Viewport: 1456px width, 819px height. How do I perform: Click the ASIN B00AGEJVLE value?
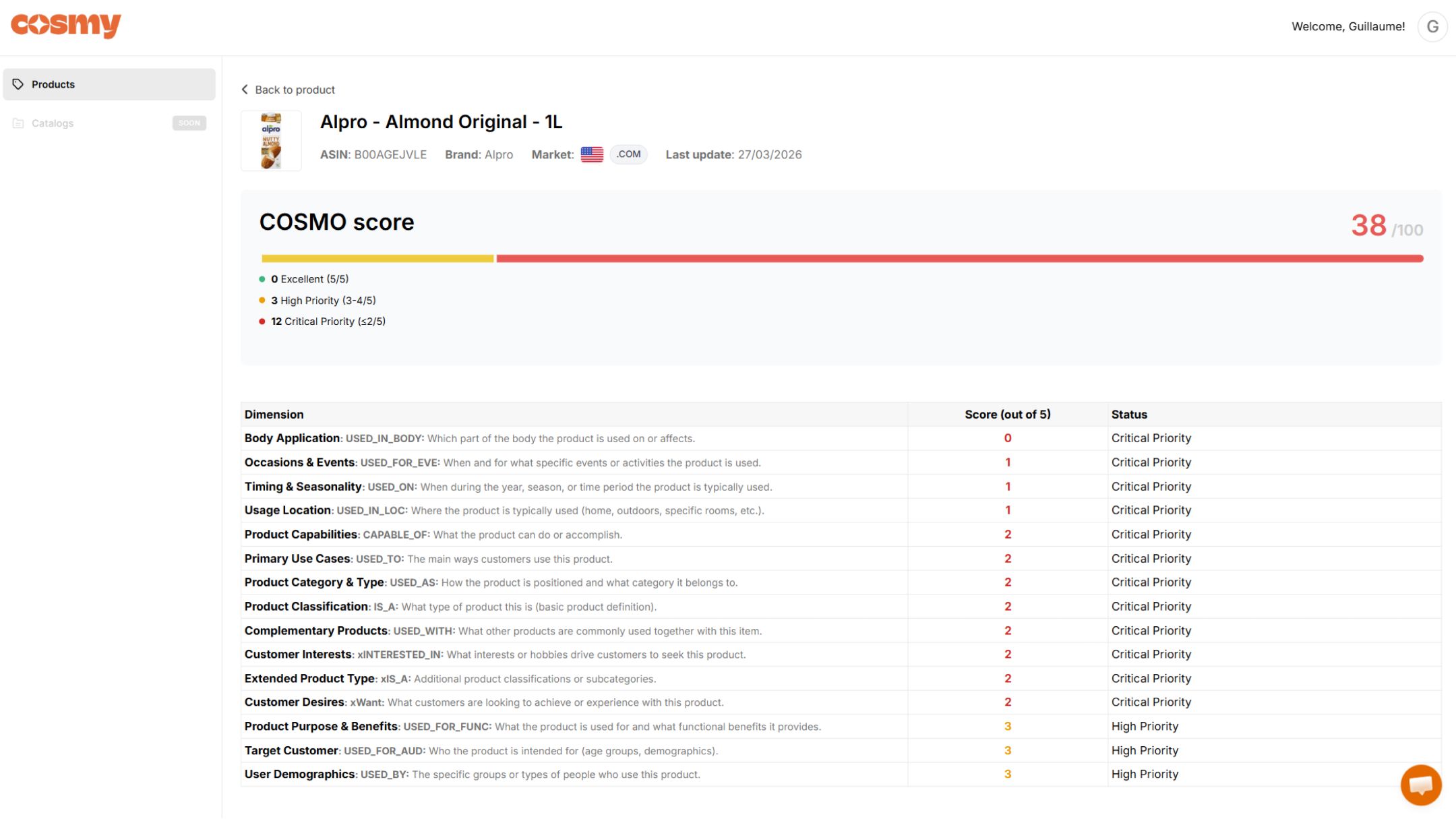click(x=390, y=154)
